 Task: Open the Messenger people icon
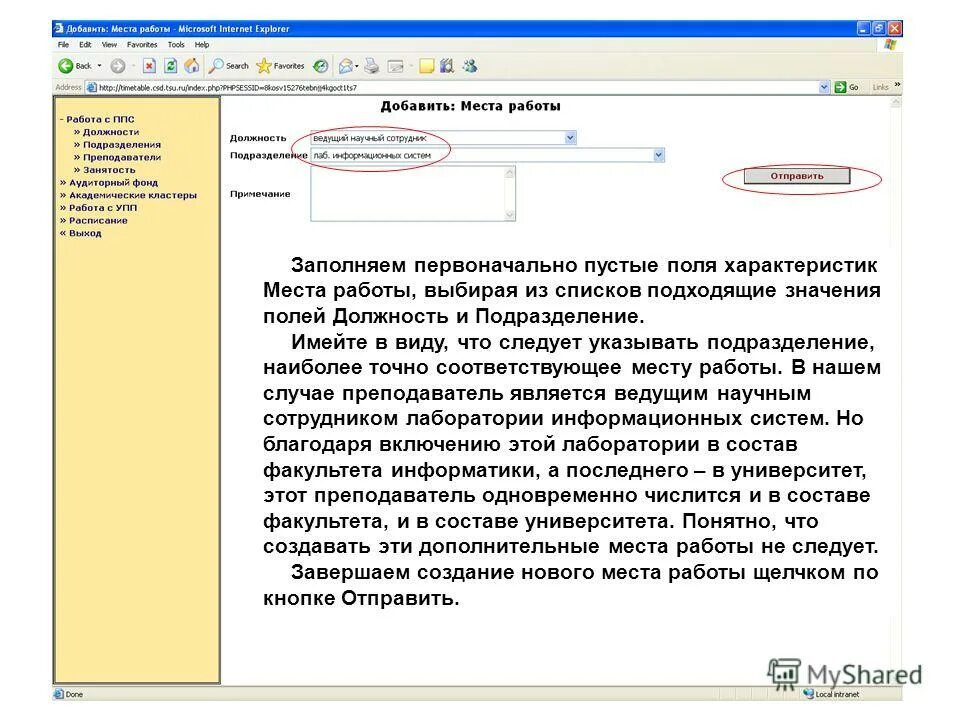(470, 66)
